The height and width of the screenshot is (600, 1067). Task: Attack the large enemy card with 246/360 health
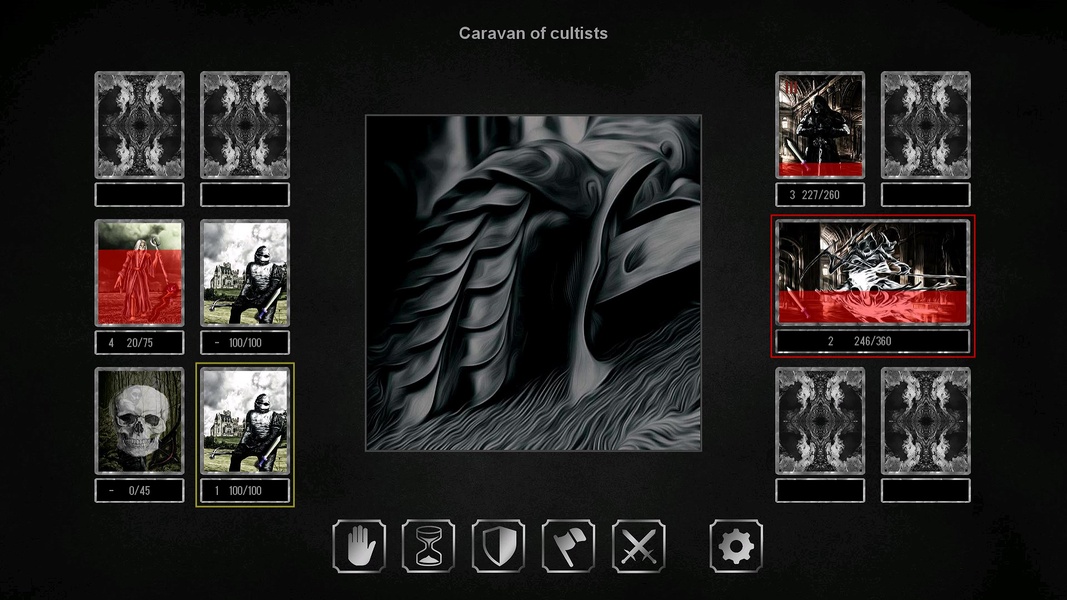[x=872, y=272]
